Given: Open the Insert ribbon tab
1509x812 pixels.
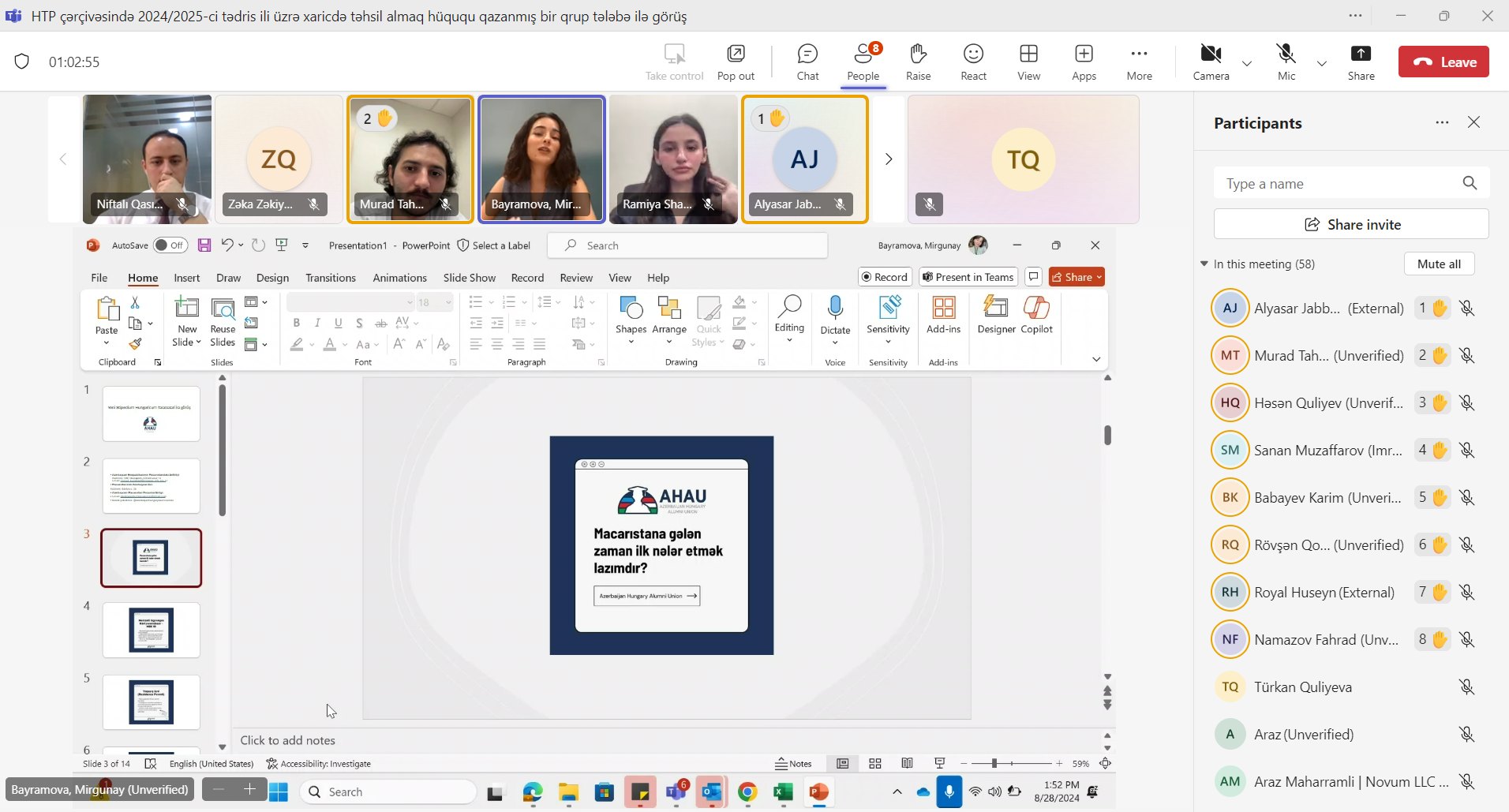Looking at the screenshot, I should click(187, 278).
